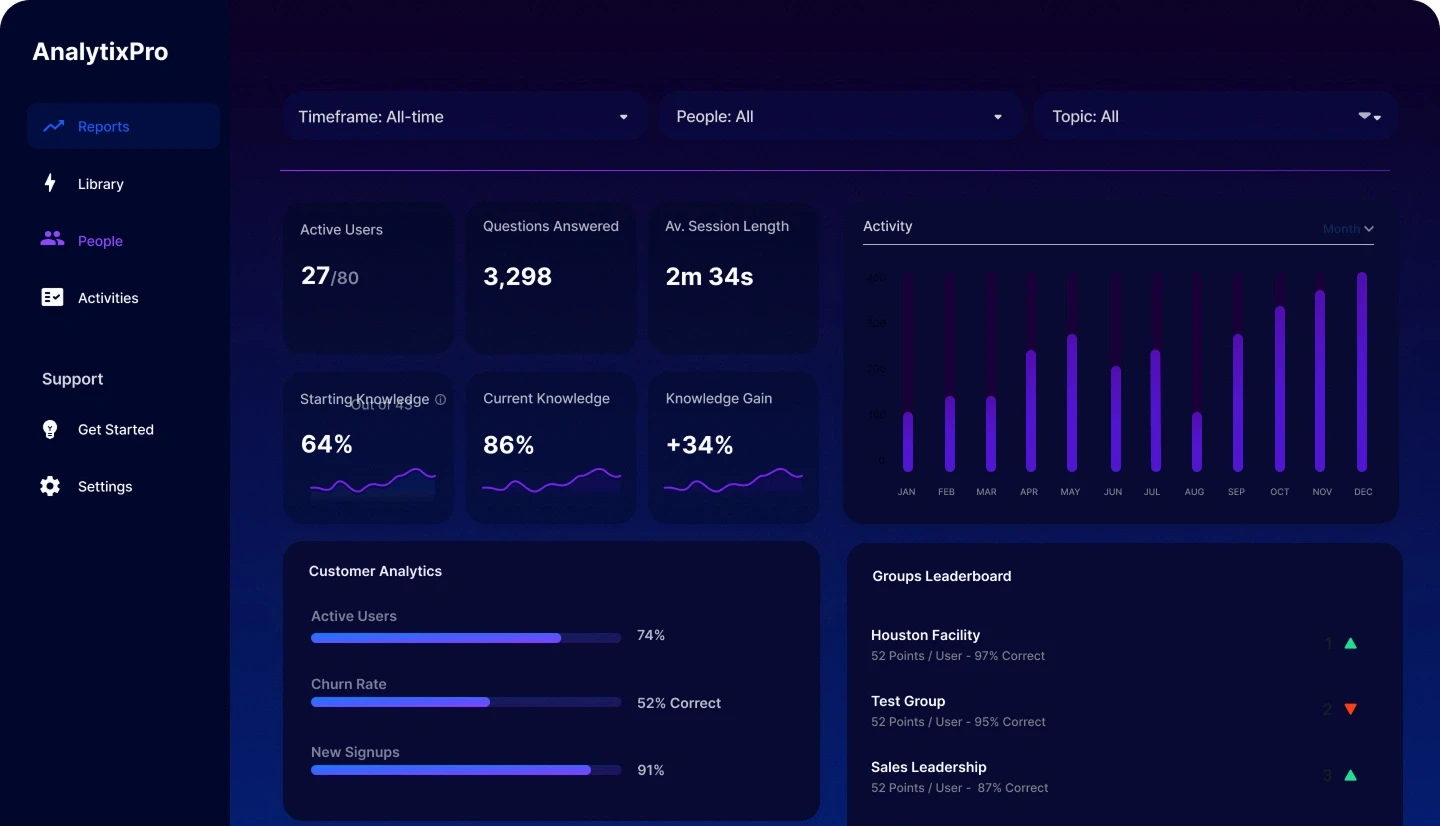Click the Library lightning bolt icon

[x=50, y=183]
